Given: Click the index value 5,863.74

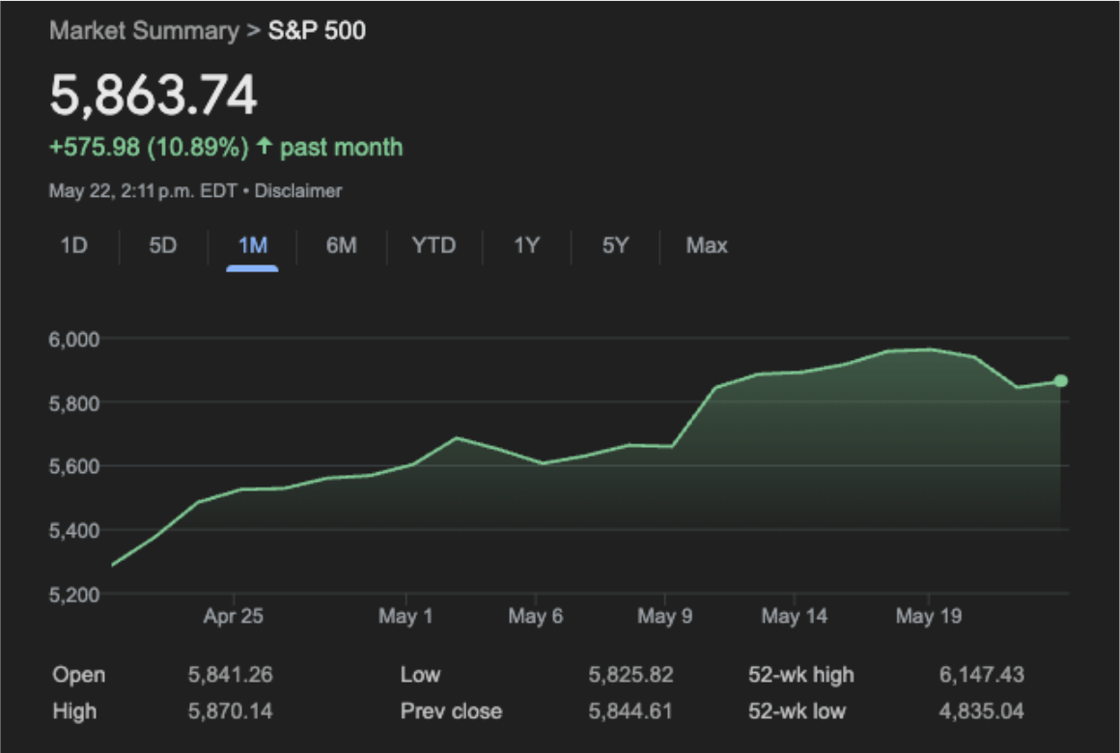Looking at the screenshot, I should click(153, 95).
